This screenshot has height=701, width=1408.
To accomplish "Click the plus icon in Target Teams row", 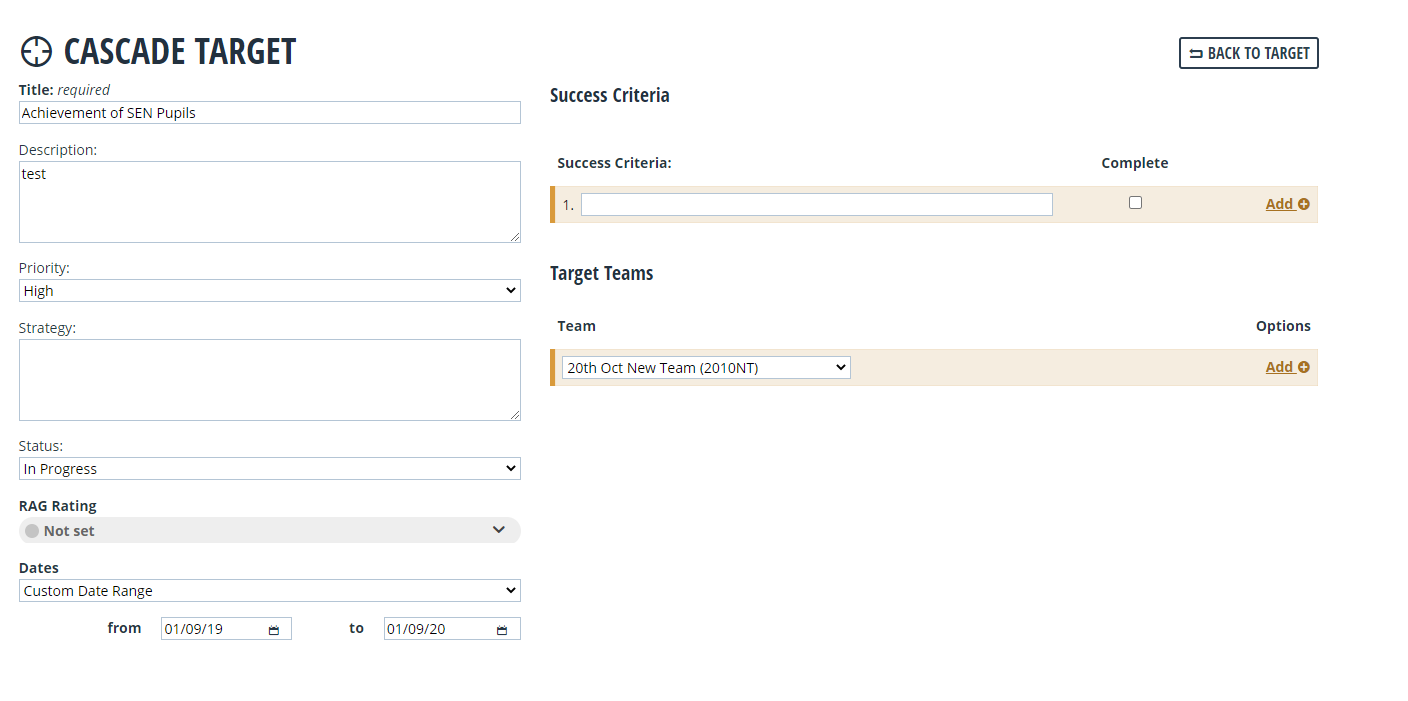I will 1304,367.
